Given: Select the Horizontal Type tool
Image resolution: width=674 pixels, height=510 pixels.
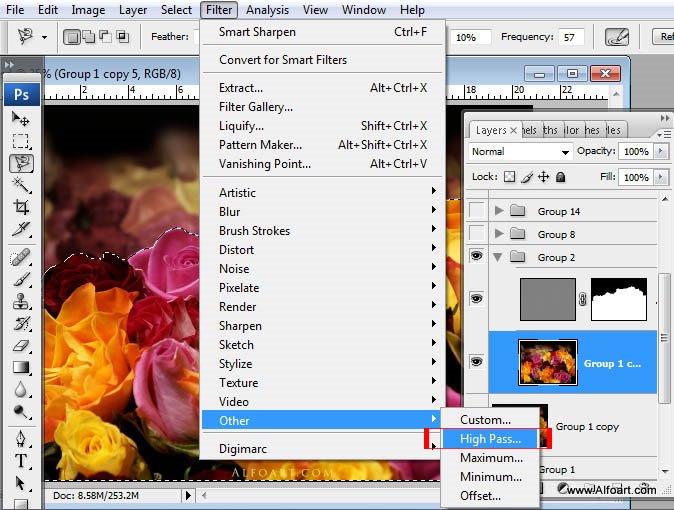Looking at the screenshot, I should tap(21, 461).
